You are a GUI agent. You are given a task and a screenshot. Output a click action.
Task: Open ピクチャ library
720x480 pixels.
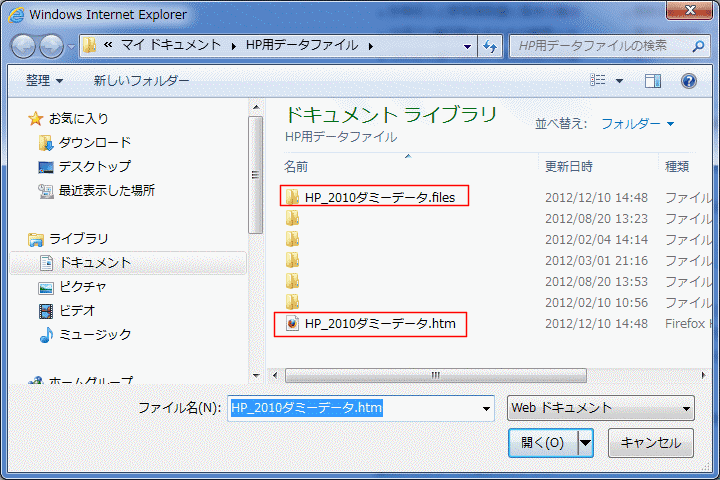coord(73,287)
